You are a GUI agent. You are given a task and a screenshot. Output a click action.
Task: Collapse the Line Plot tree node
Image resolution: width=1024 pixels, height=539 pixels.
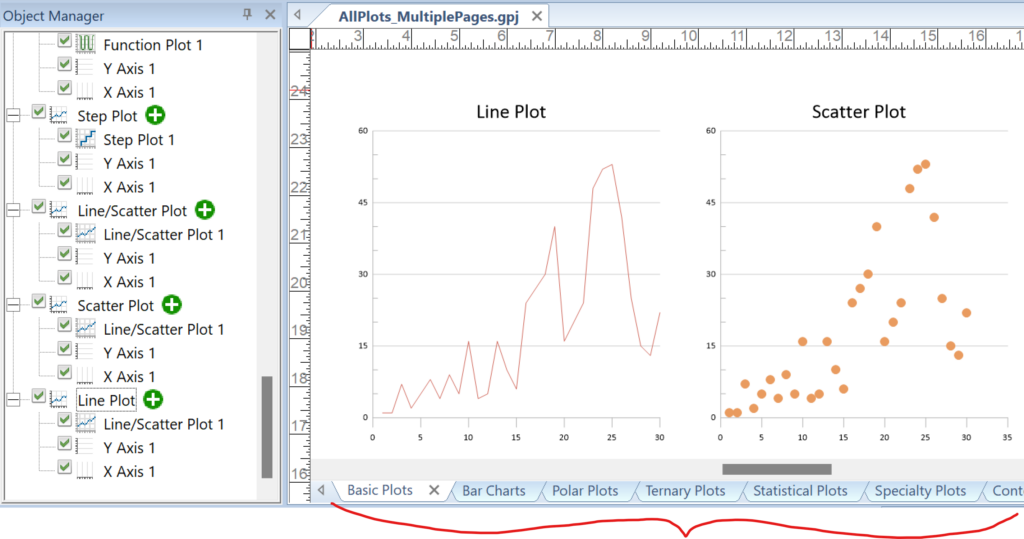pyautogui.click(x=14, y=400)
